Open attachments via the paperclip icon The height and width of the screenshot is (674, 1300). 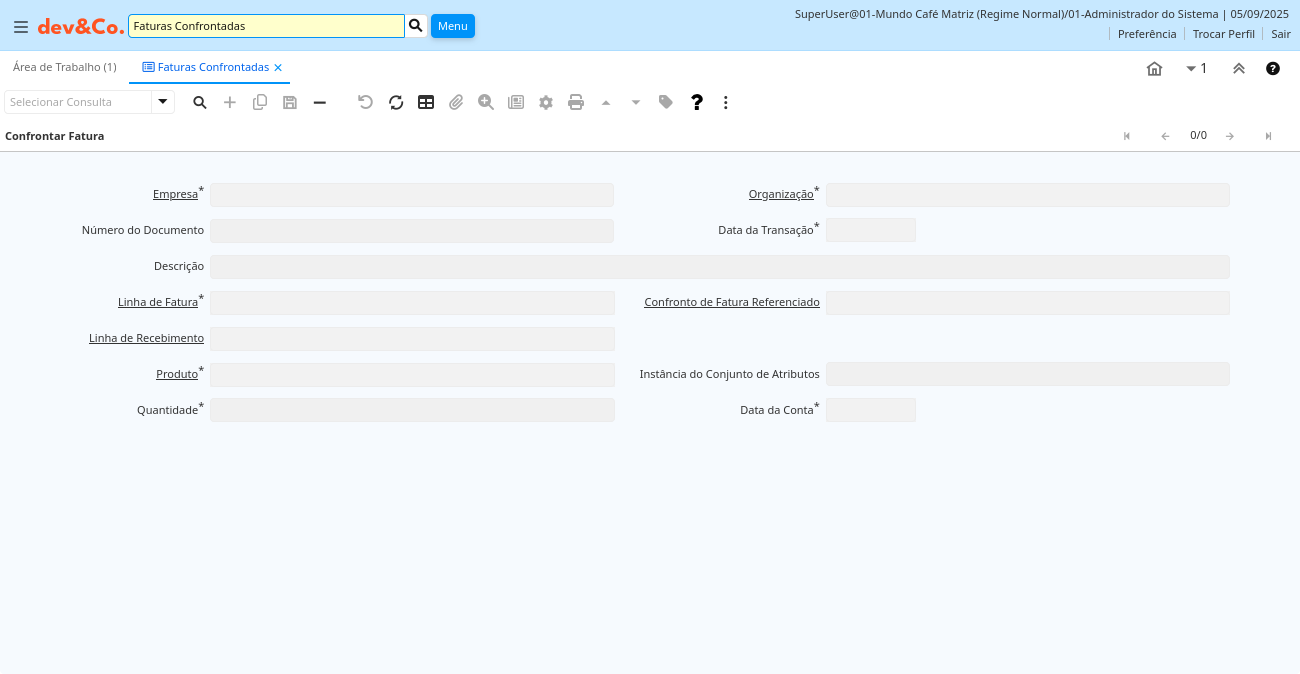456,102
